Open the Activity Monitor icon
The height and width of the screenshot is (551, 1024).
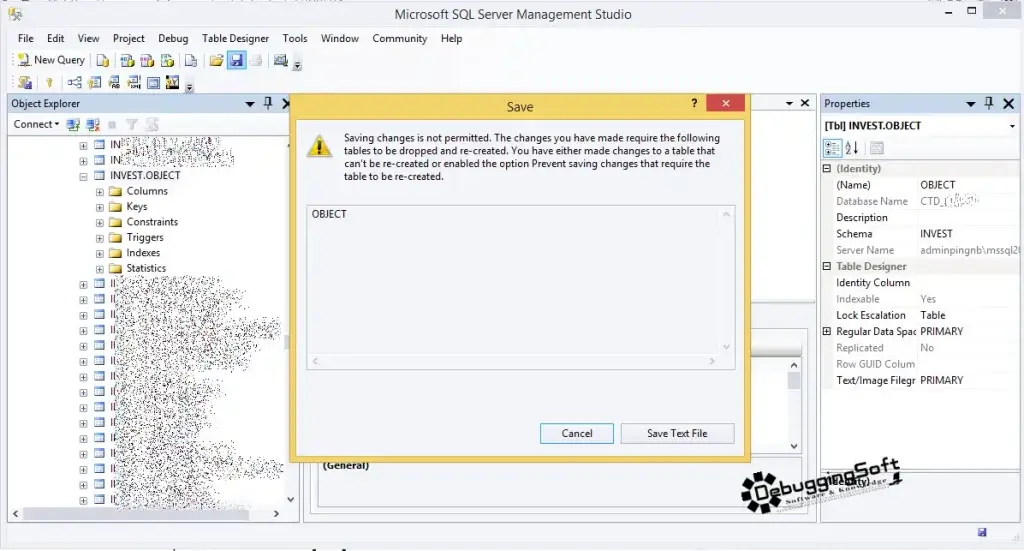click(281, 61)
